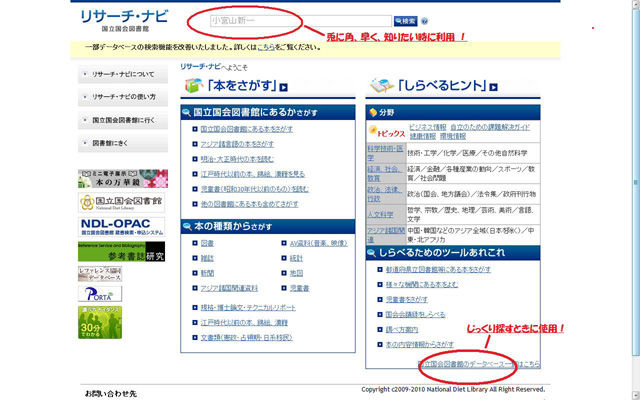640x400 pixels.
Task: Open 文書類(憲政・占領期・日系移民) link
Action: coord(247,338)
